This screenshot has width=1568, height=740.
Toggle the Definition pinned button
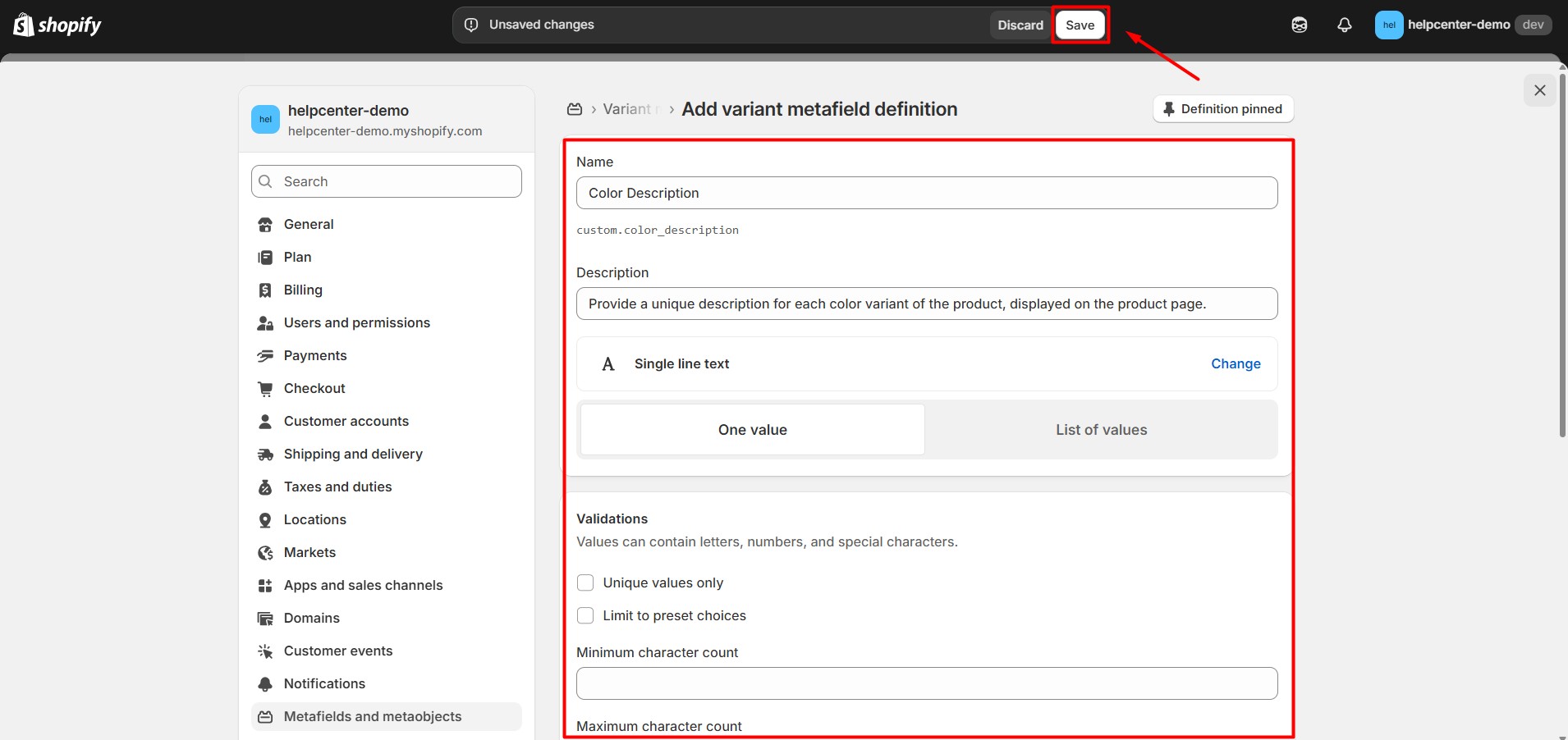pos(1223,109)
